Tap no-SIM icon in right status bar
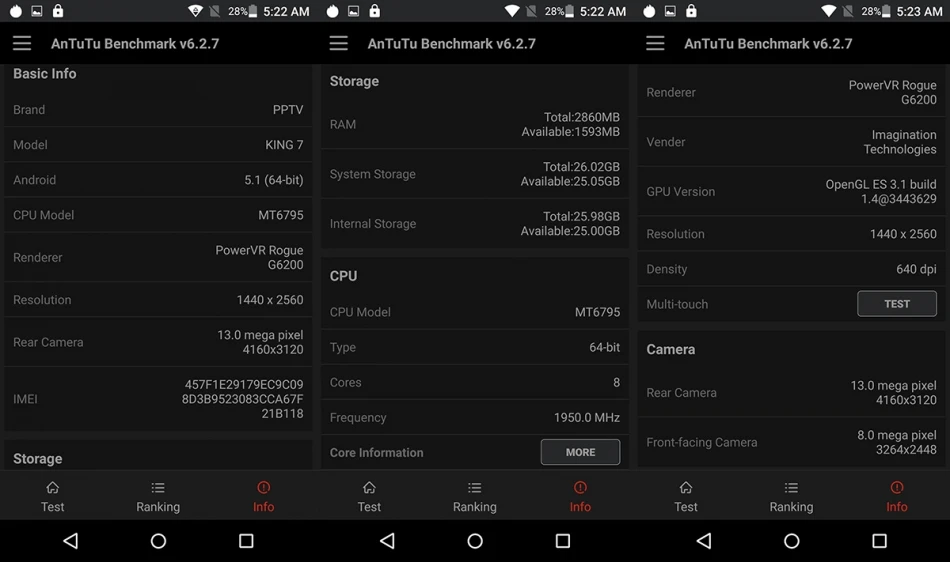Screen dimensions: 950x562 [x=848, y=11]
